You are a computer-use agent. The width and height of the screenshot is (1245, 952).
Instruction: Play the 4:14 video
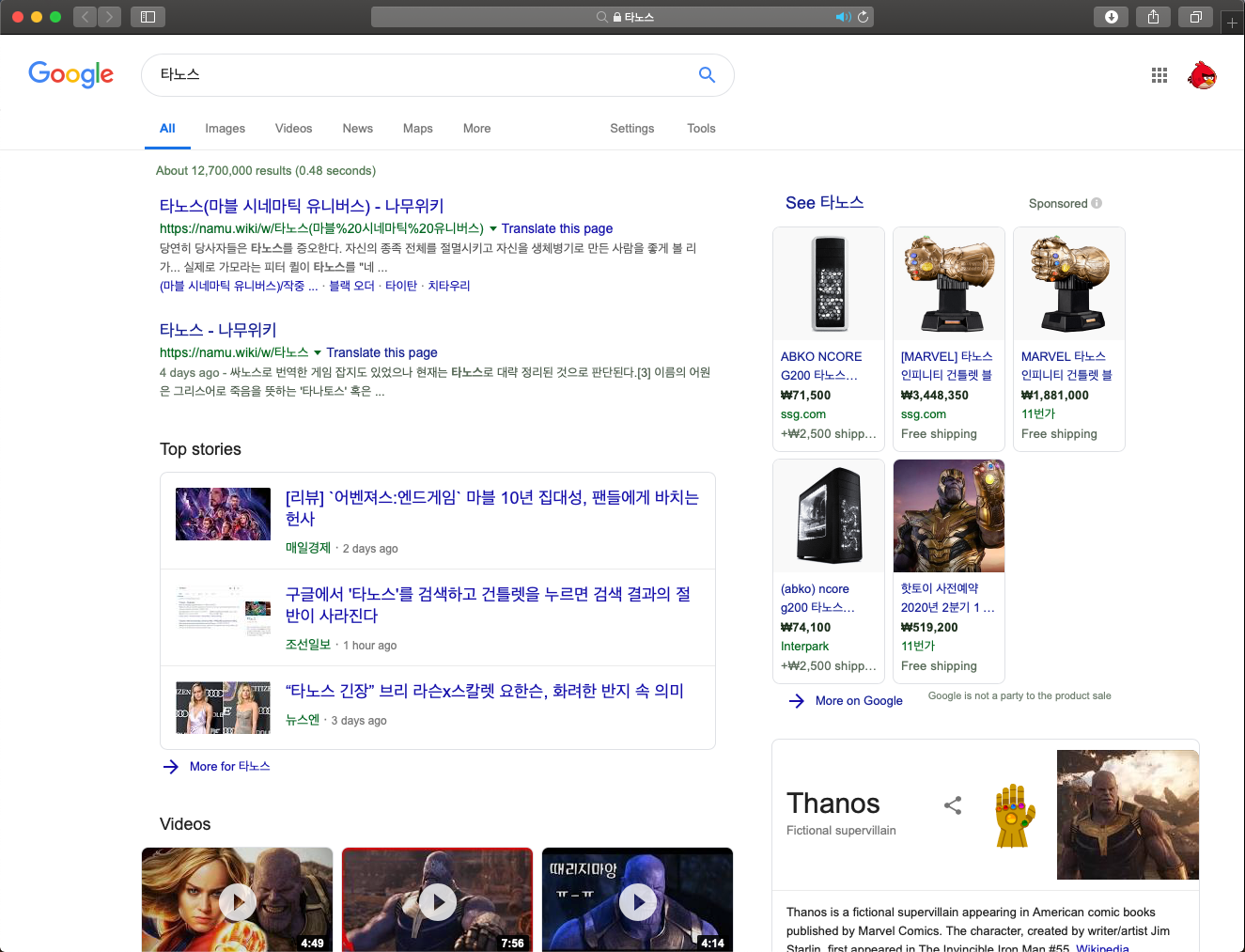[637, 899]
